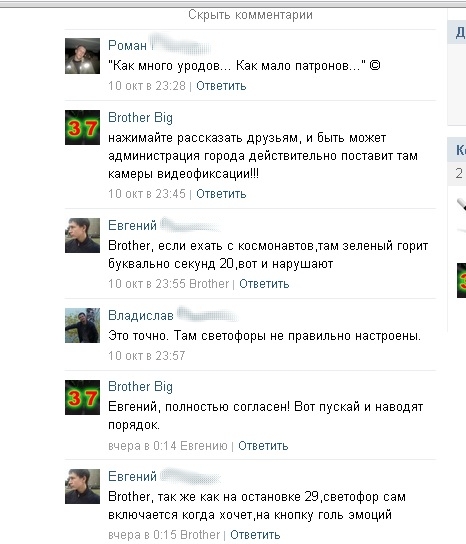
Task: Follow the Евгению link after 0:14
Action: (x=204, y=445)
